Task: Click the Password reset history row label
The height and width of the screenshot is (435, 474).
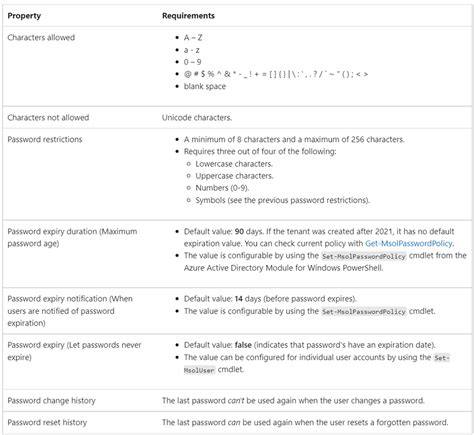Action: tap(47, 423)
